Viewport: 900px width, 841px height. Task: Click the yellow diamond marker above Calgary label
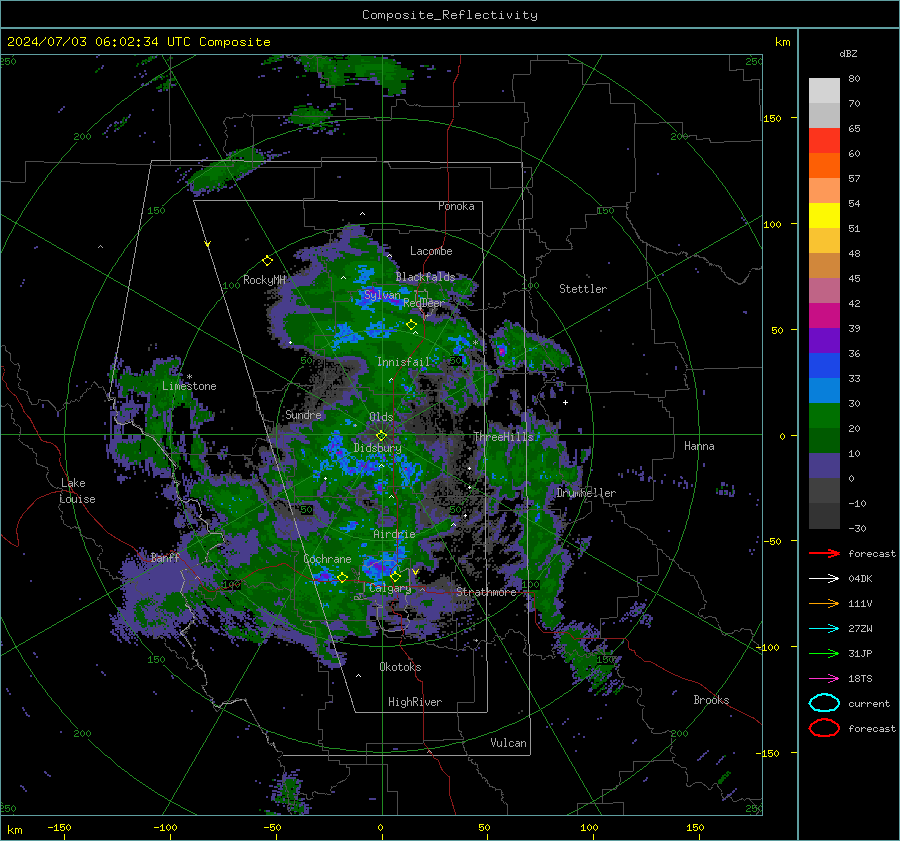[x=395, y=576]
